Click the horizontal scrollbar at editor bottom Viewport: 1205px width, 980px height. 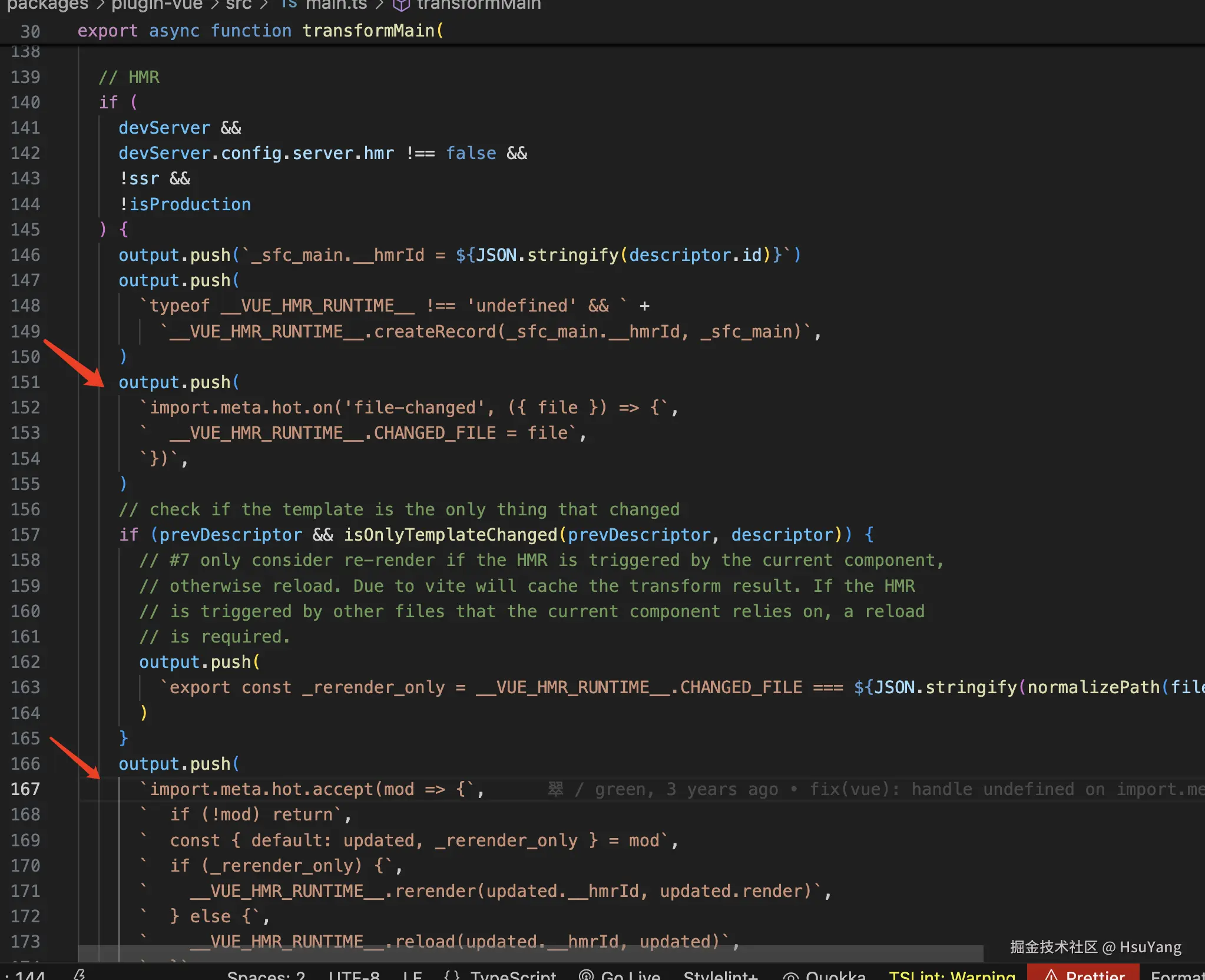coord(530,953)
